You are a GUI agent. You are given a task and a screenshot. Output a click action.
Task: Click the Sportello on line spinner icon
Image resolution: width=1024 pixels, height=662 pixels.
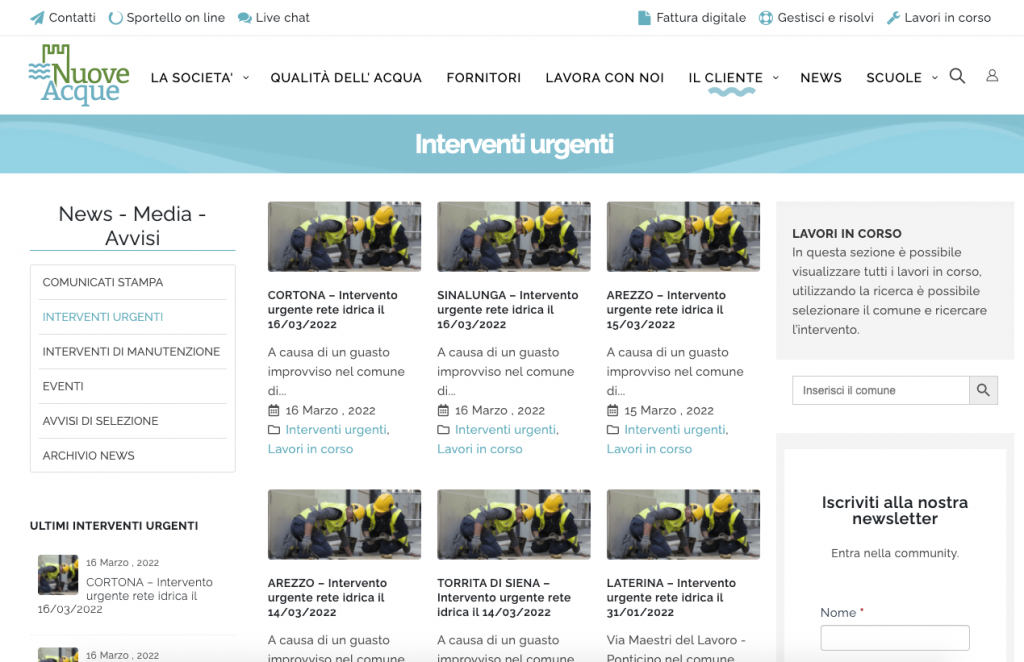116,18
